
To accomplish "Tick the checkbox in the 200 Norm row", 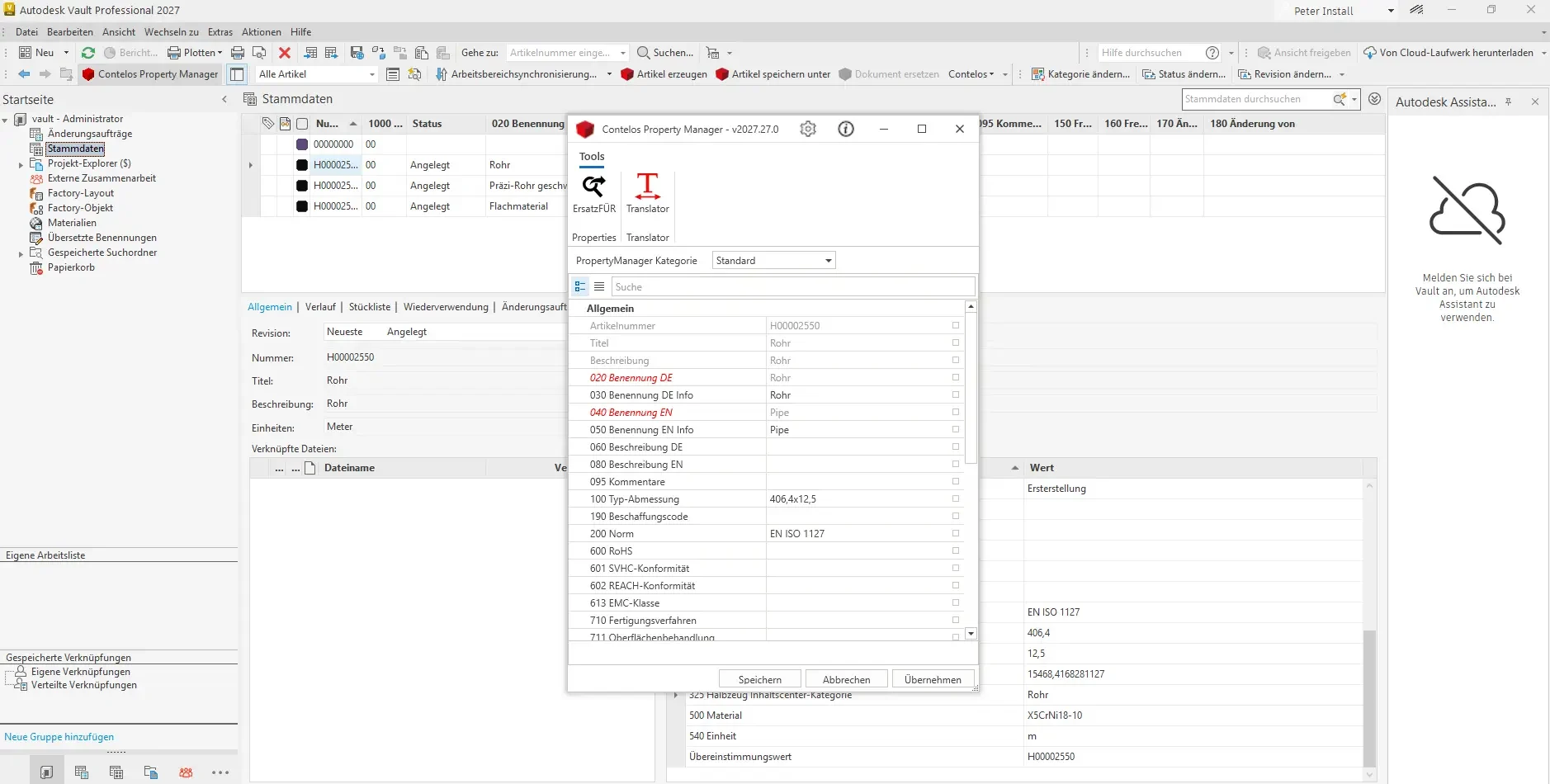I will click(x=956, y=533).
